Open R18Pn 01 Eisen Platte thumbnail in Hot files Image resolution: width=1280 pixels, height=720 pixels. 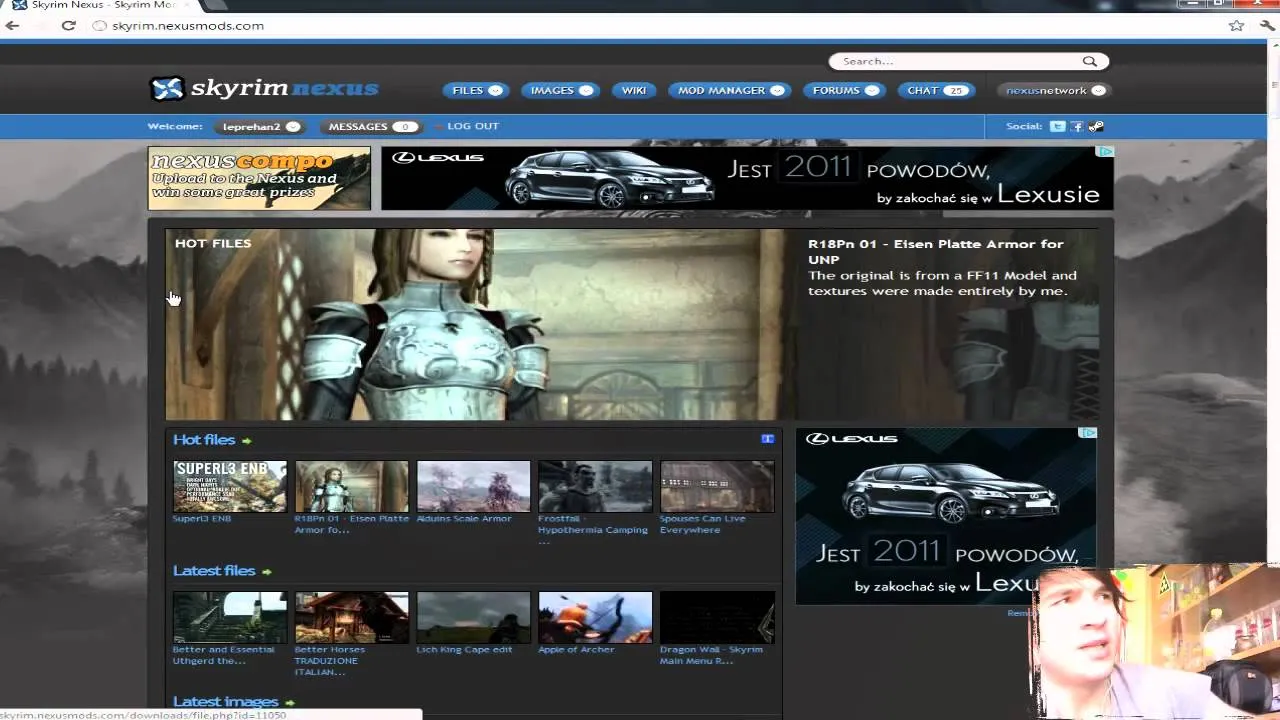click(352, 486)
